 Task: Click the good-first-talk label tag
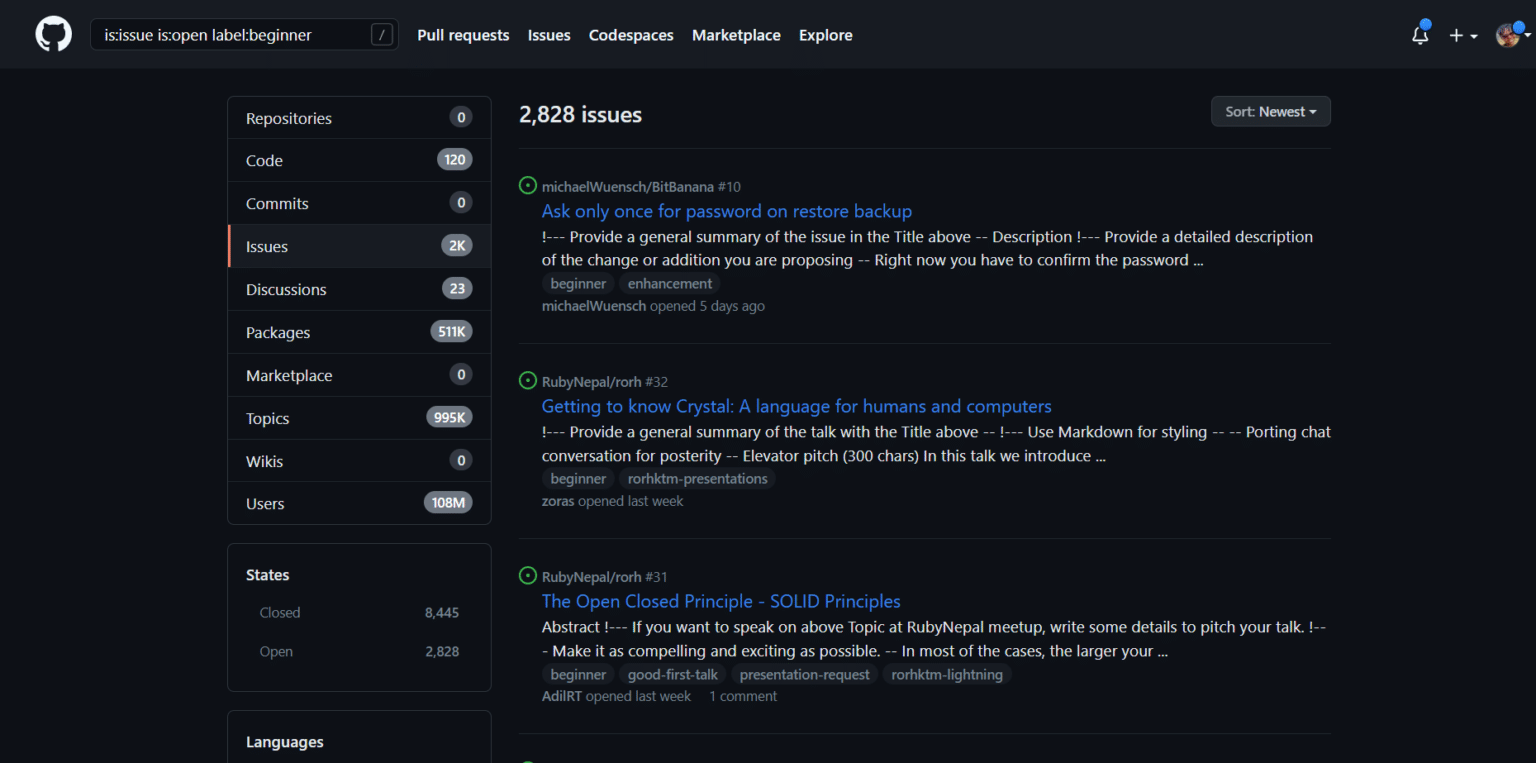672,674
